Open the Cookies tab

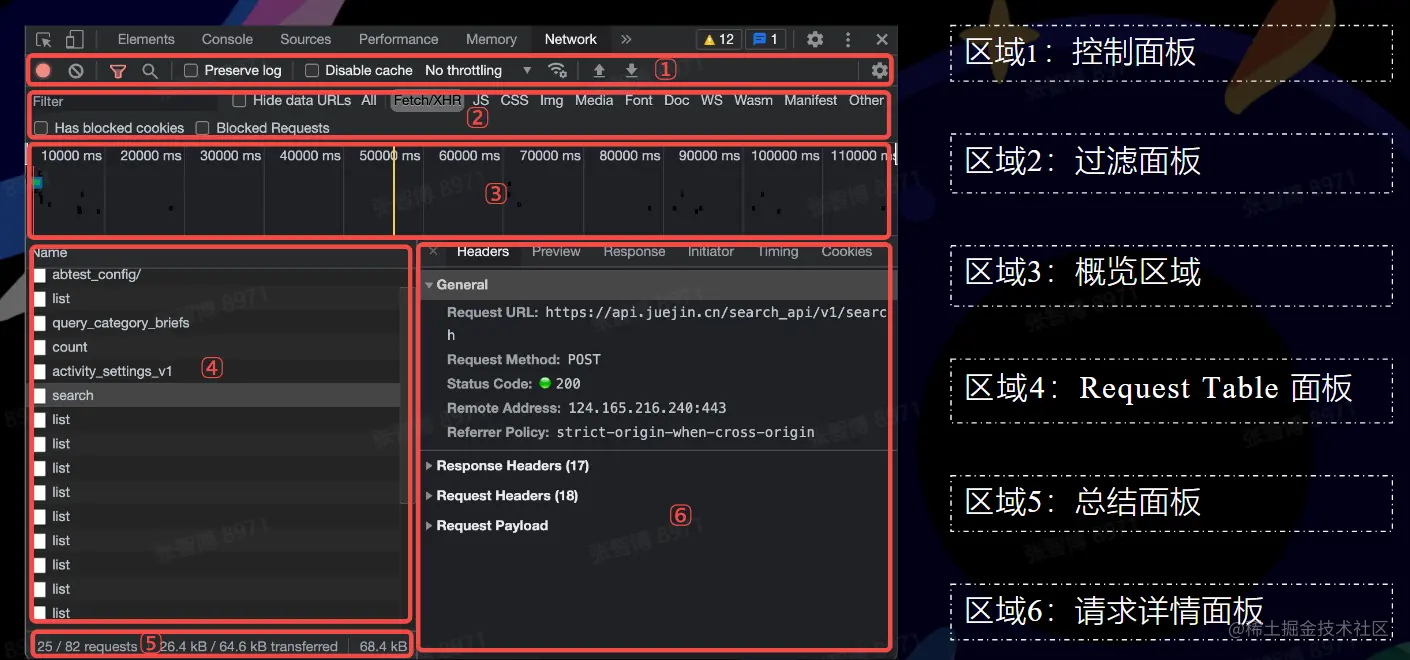[847, 251]
